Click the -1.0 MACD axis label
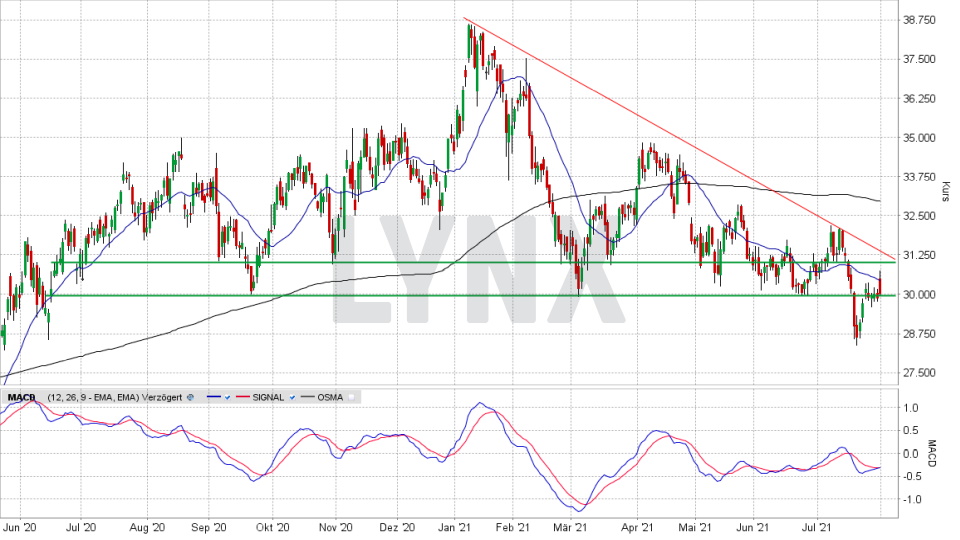Image resolution: width=960 pixels, height=540 pixels. (x=910, y=500)
